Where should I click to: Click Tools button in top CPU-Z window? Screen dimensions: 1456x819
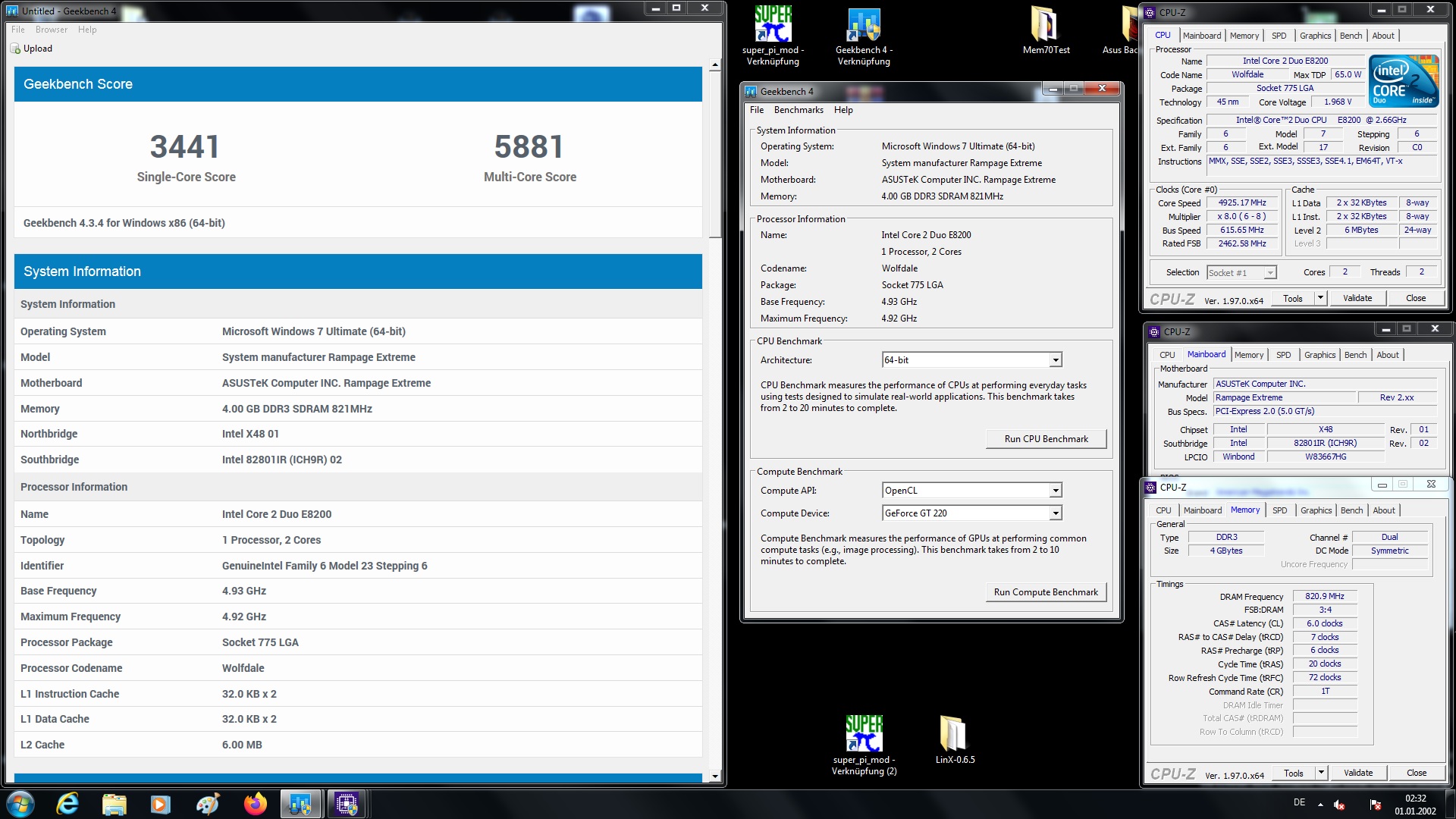click(1292, 298)
